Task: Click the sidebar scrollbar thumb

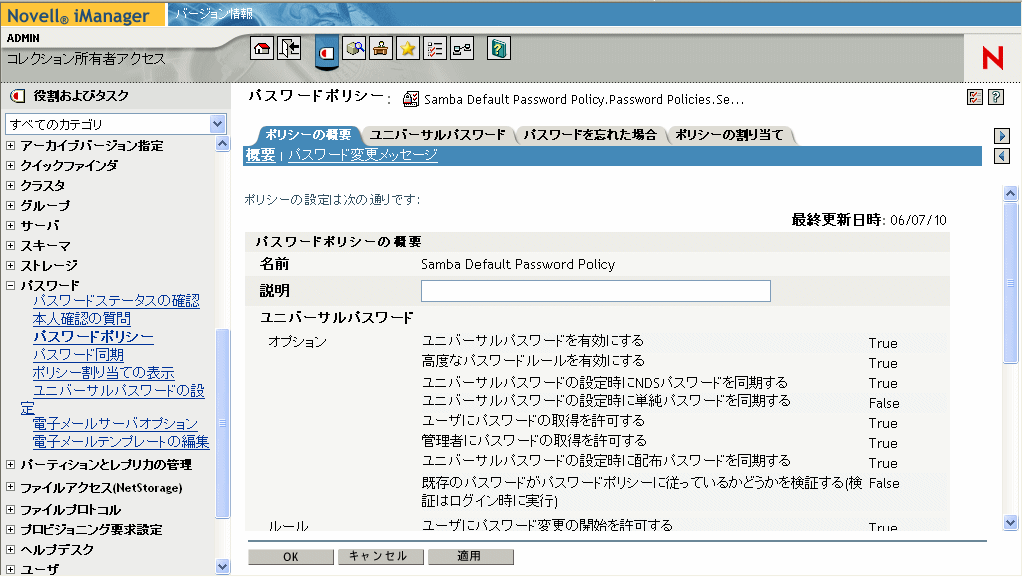Action: (222, 423)
